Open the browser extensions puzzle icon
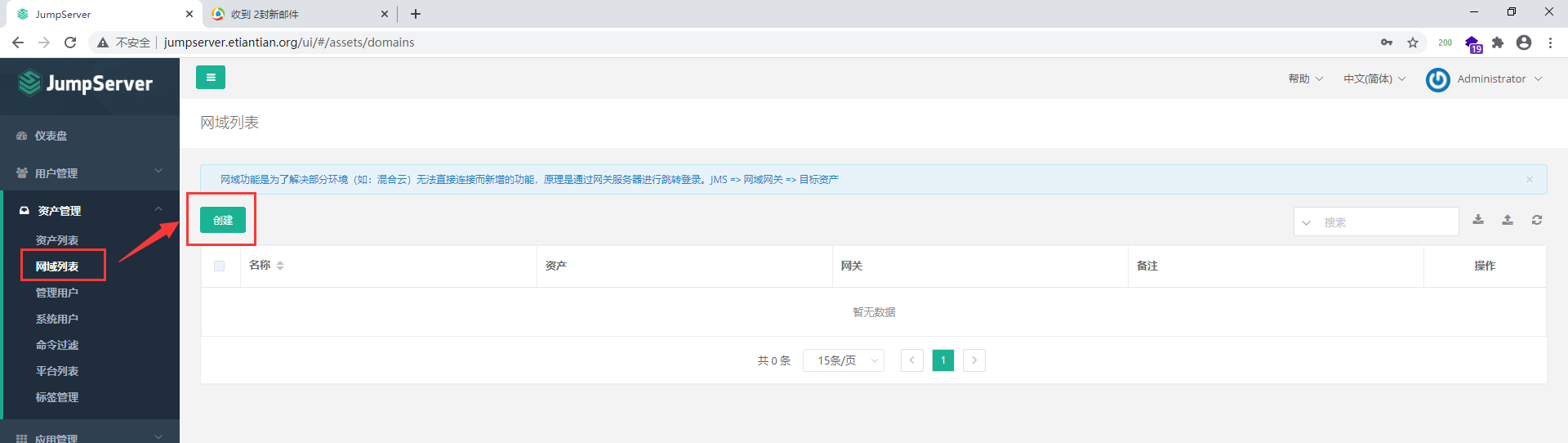The width and height of the screenshot is (1568, 443). (1498, 43)
